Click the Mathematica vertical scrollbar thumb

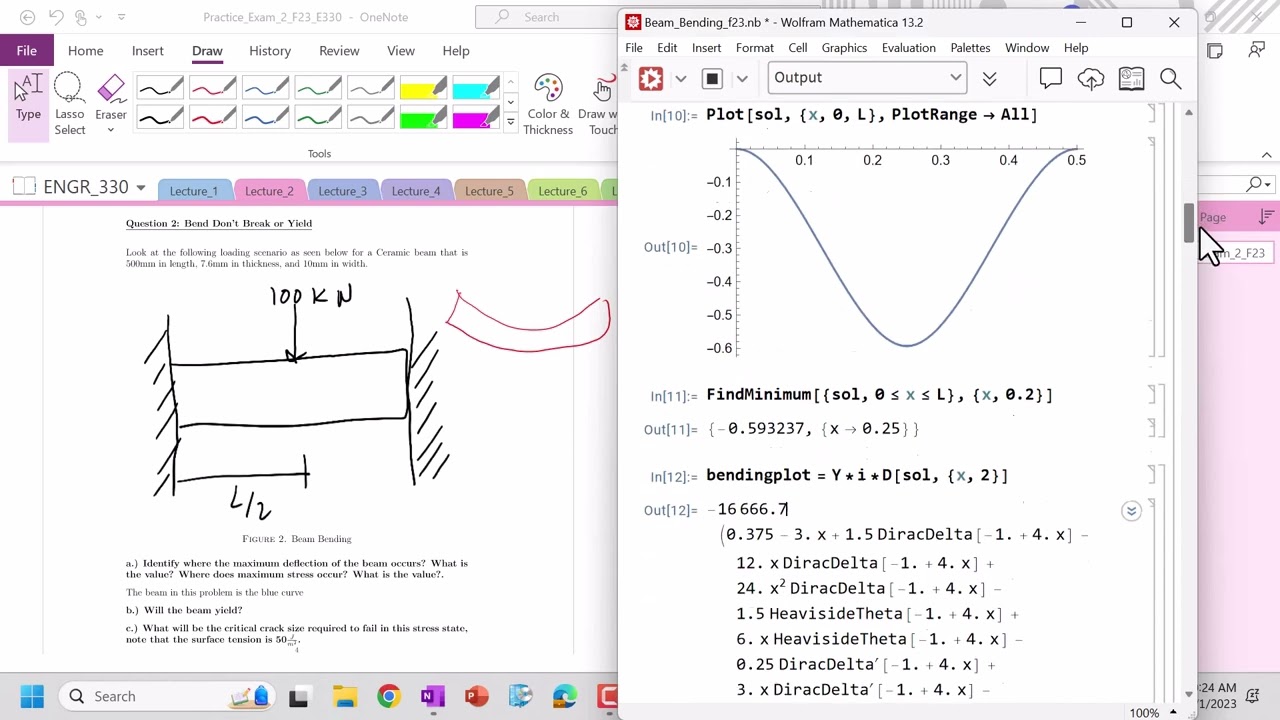[1188, 222]
